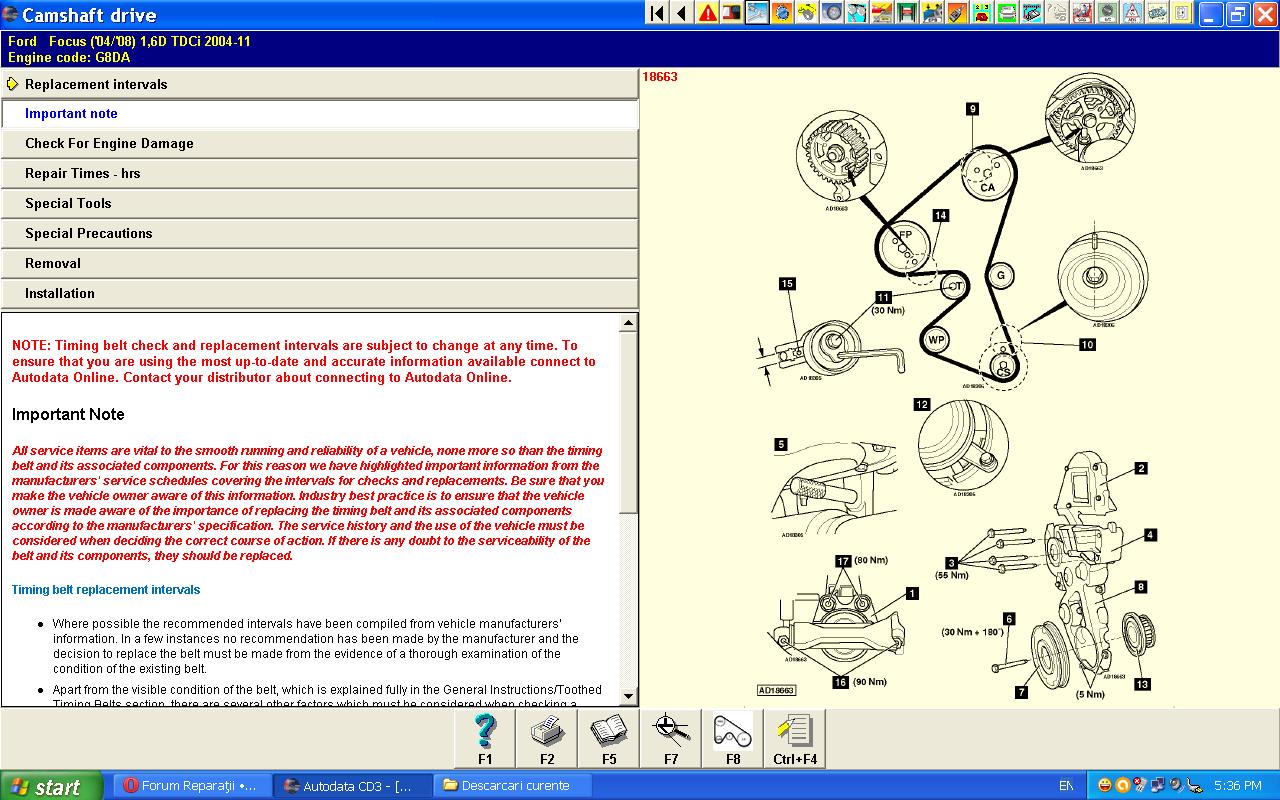The image size is (1280, 800).
Task: Select the F8 belt diagram button
Action: pyautogui.click(x=733, y=739)
